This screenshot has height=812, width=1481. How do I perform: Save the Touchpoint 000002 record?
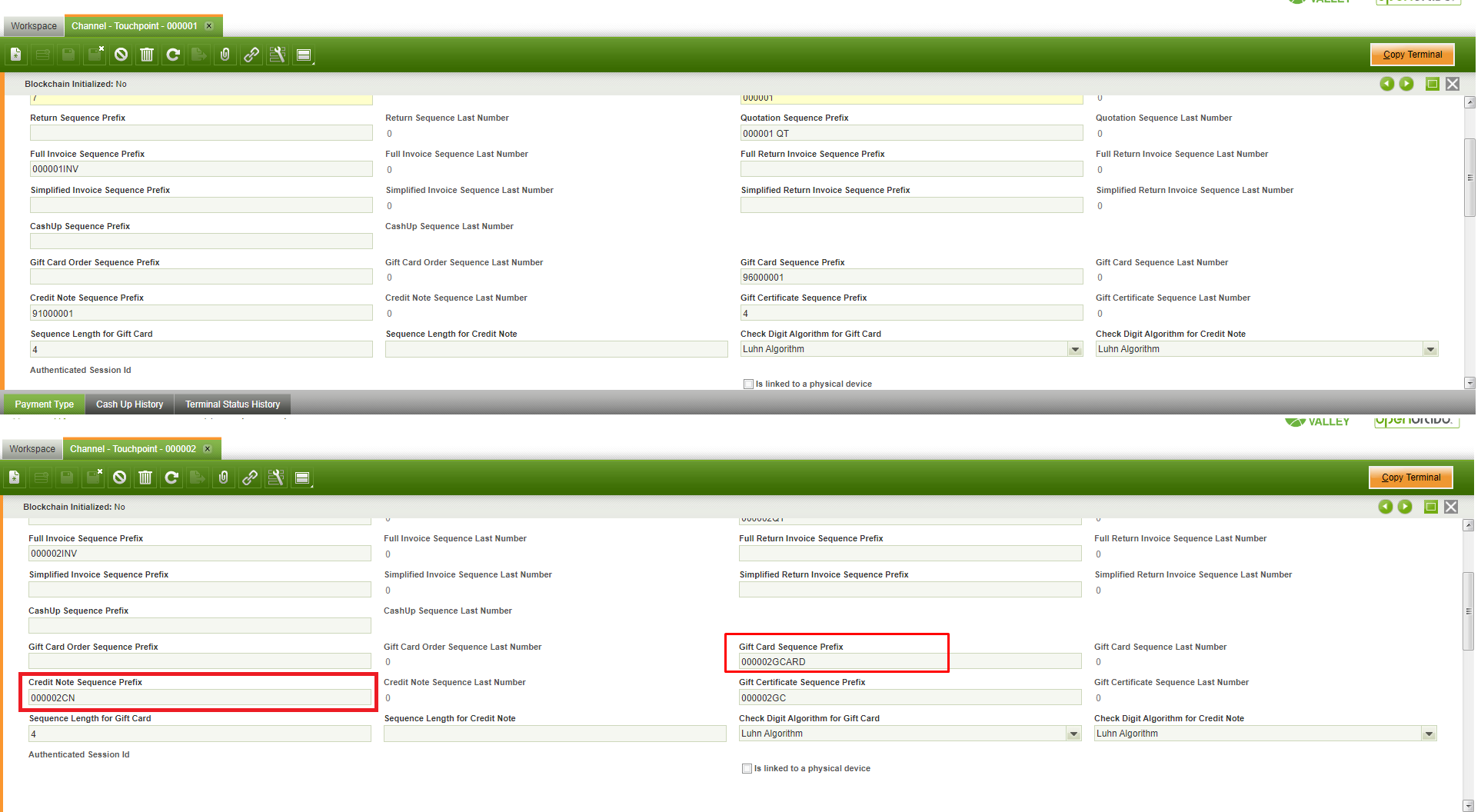pyautogui.click(x=67, y=478)
